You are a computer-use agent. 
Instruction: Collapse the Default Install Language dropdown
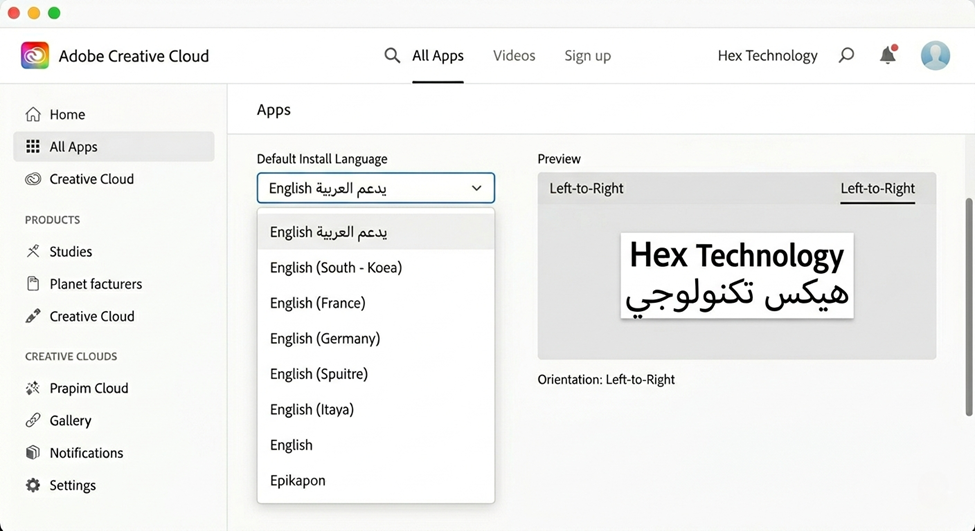[x=376, y=188]
